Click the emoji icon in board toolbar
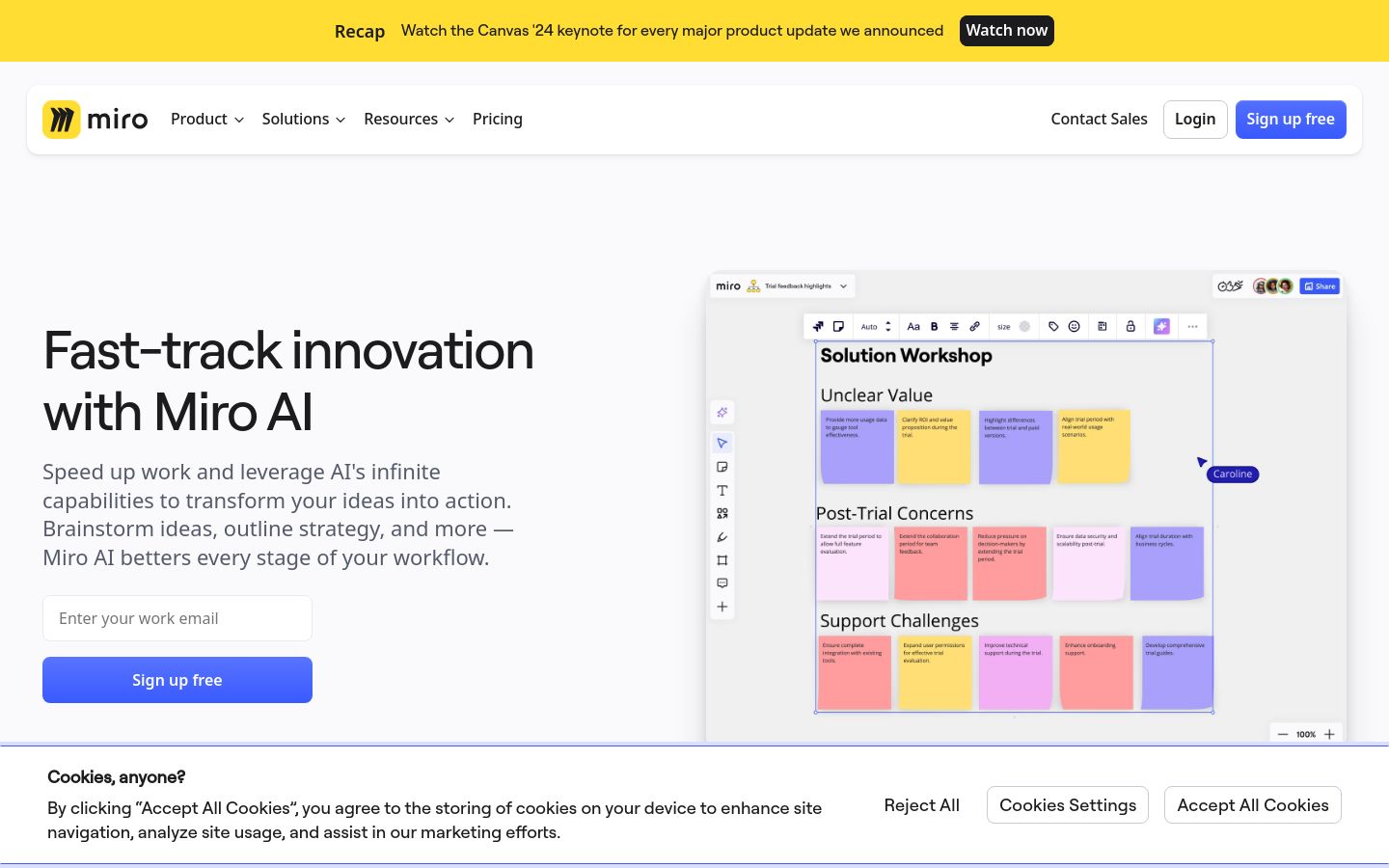This screenshot has height=868, width=1389. (x=1074, y=326)
